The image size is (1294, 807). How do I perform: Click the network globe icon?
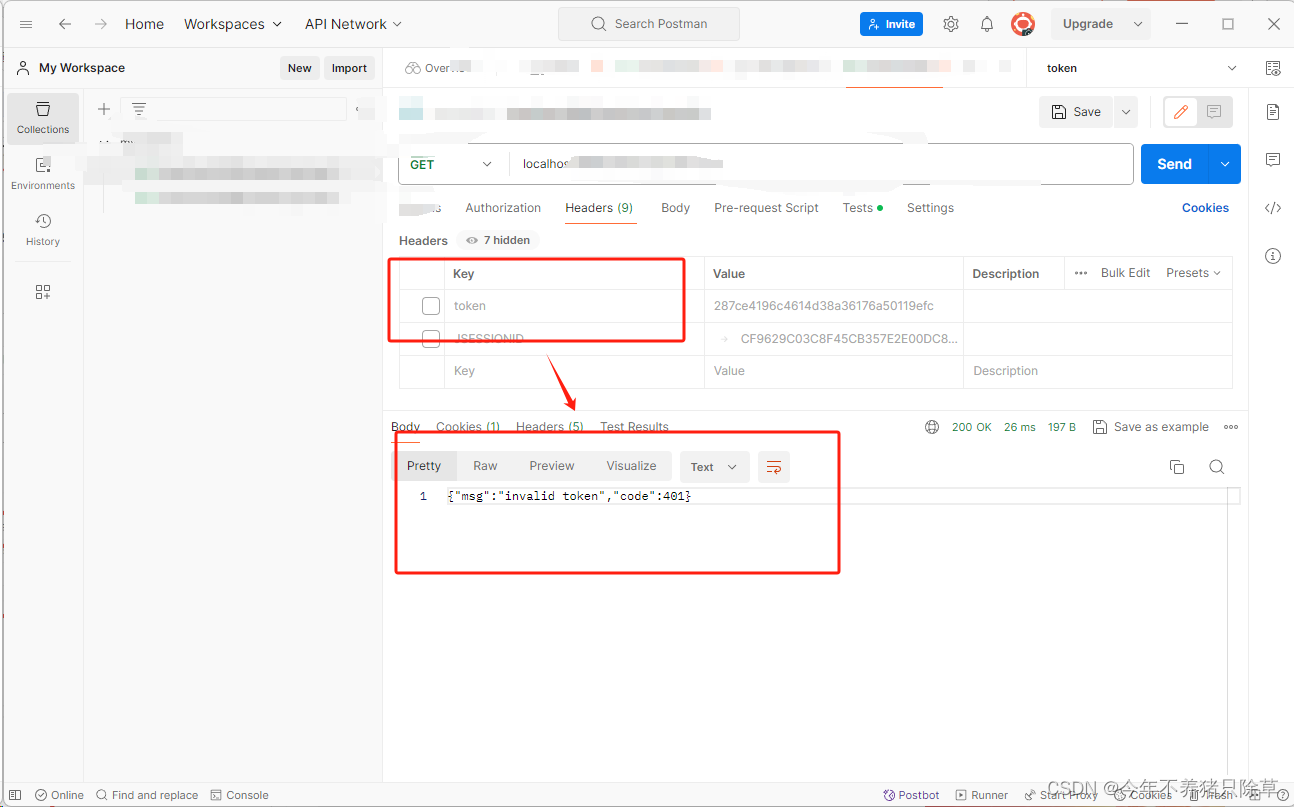932,427
